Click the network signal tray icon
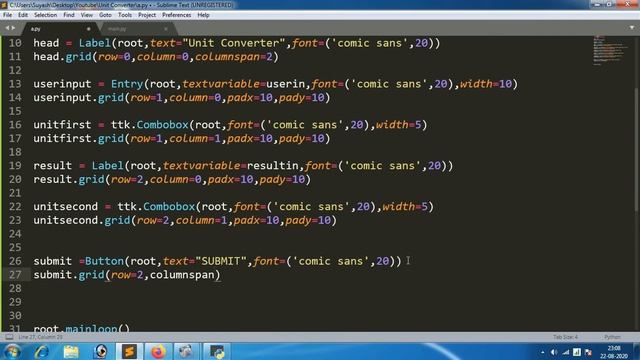This screenshot has height=360, width=640. coord(565,352)
